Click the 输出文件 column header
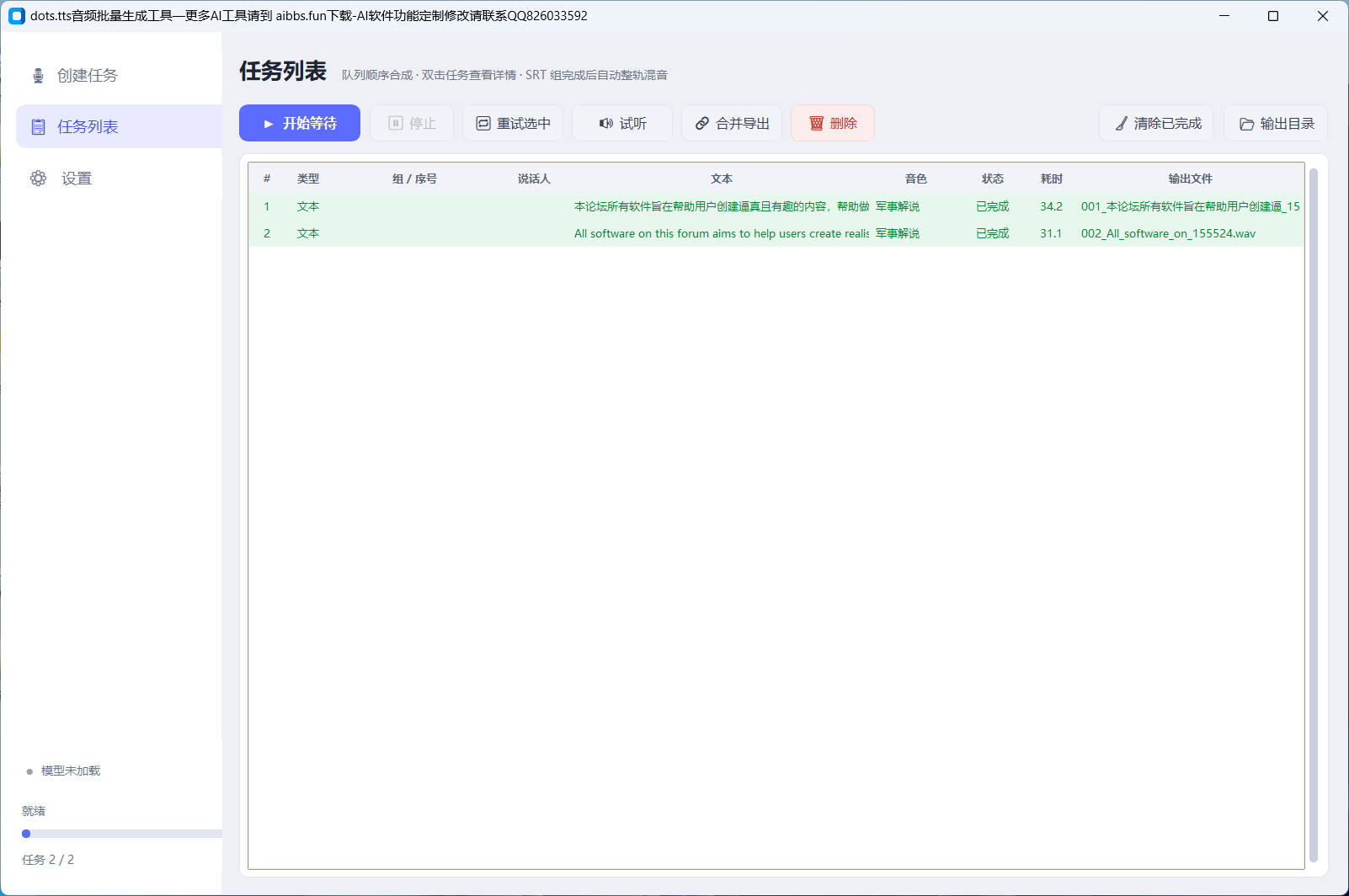The height and width of the screenshot is (896, 1349). click(1191, 179)
